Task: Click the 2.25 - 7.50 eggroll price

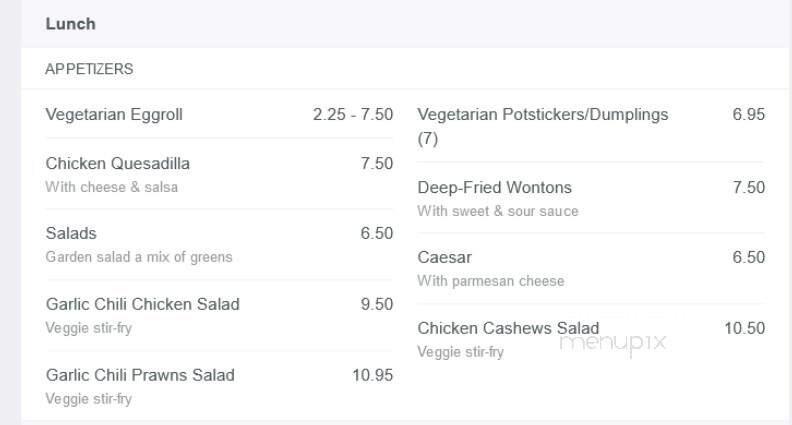Action: 353,115
